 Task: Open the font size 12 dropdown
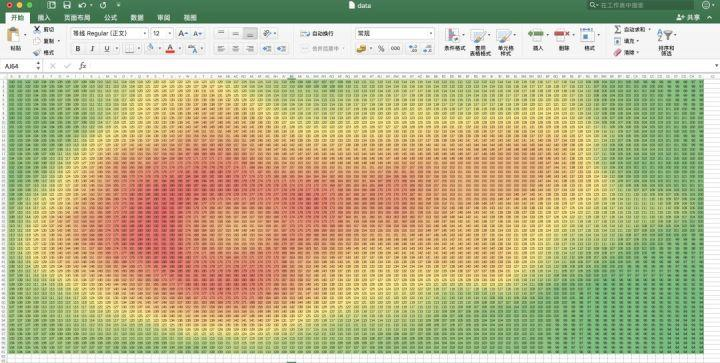(x=170, y=34)
